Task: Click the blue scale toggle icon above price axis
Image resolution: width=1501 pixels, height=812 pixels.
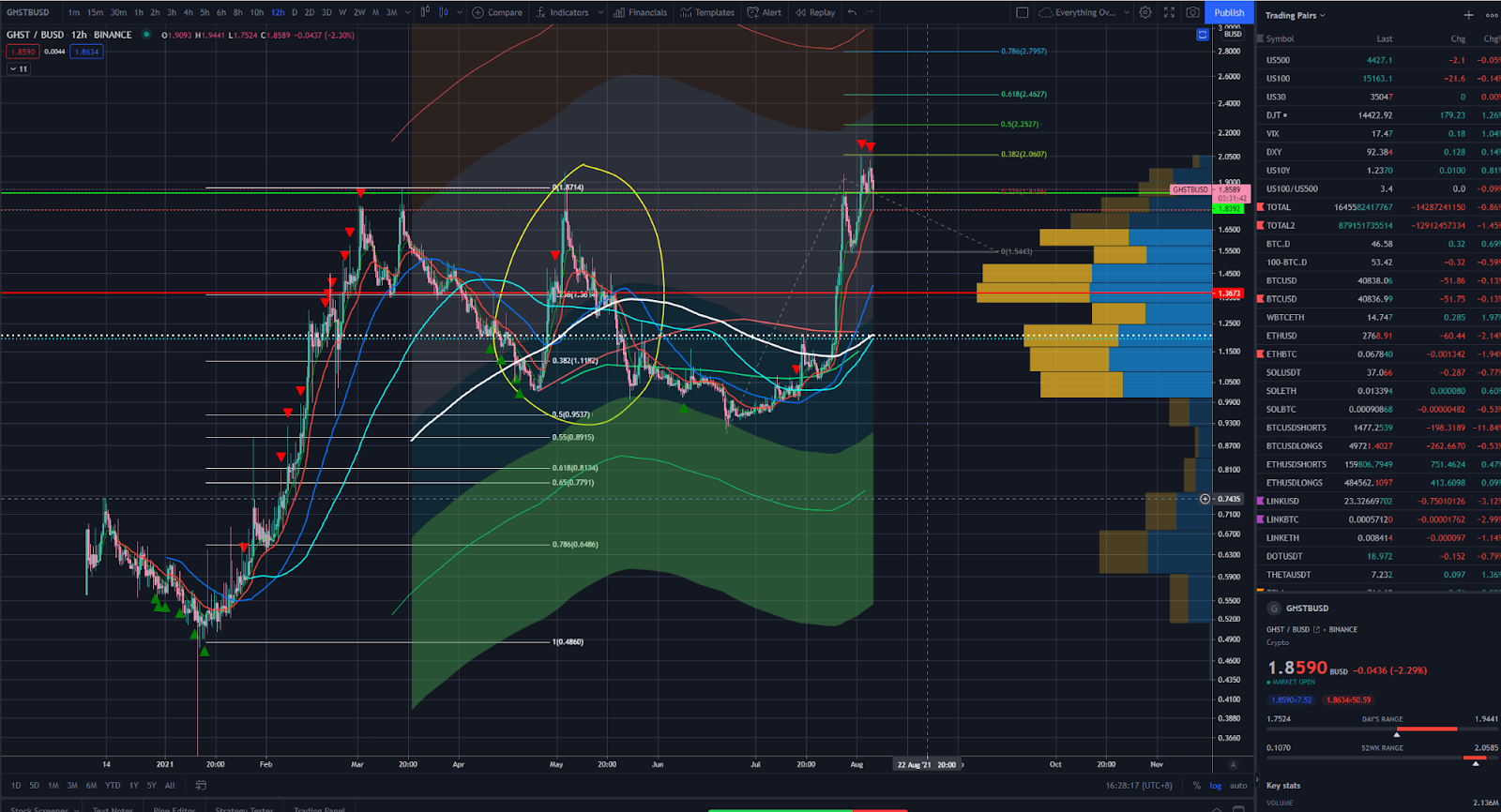Action: [1203, 35]
